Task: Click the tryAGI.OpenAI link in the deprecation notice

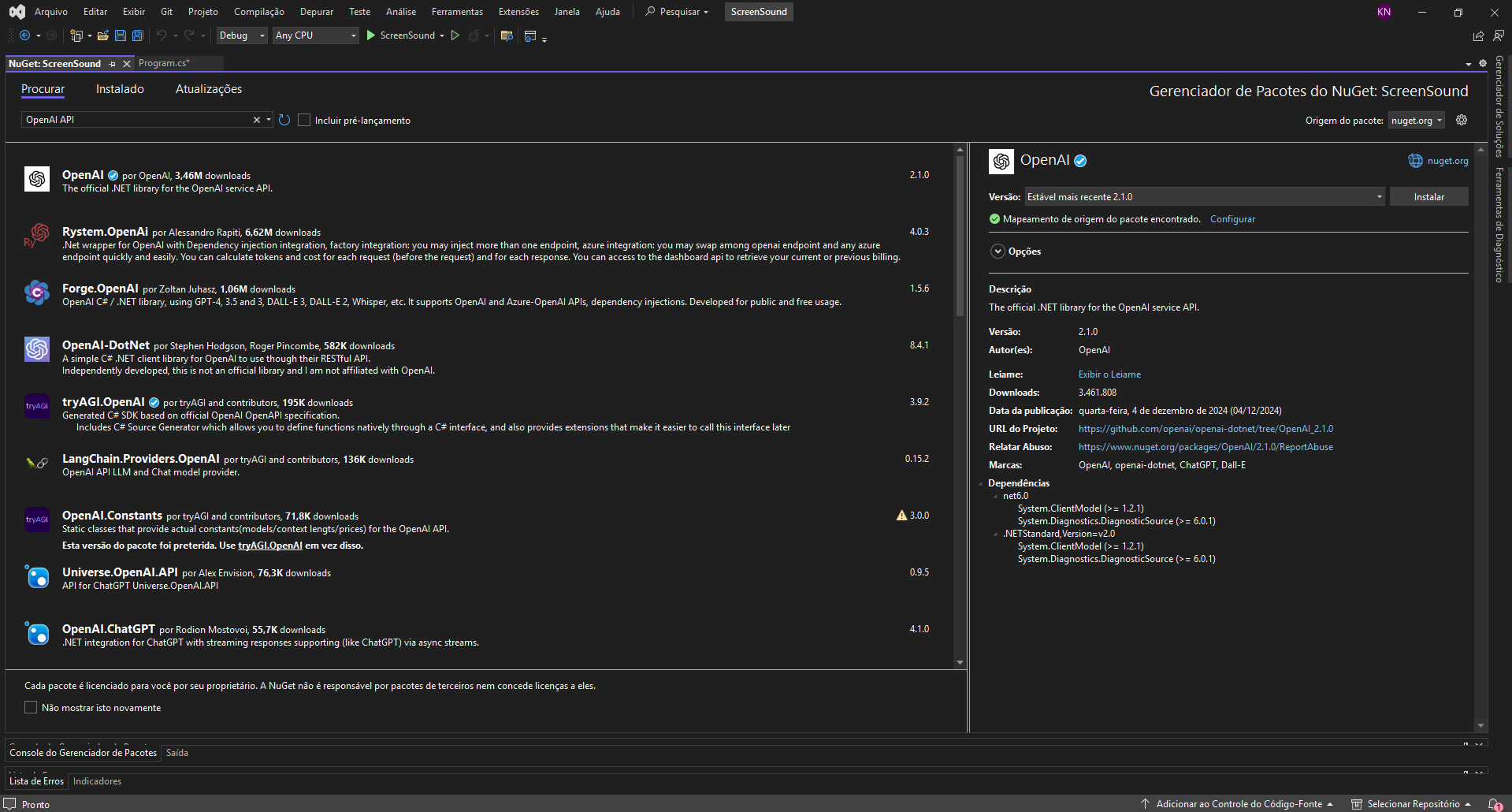Action: click(x=270, y=546)
